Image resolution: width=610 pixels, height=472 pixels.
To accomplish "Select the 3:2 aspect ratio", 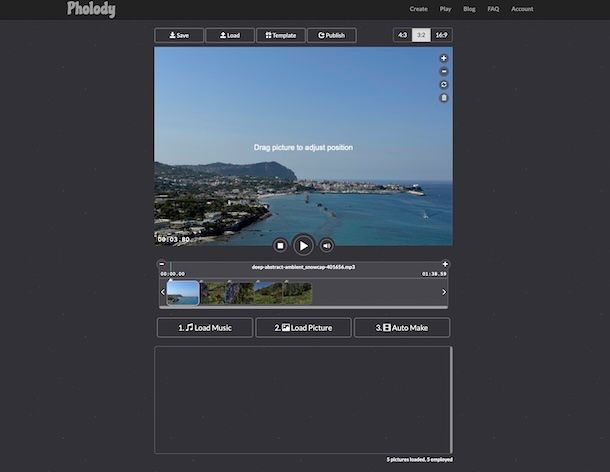I will click(x=421, y=35).
